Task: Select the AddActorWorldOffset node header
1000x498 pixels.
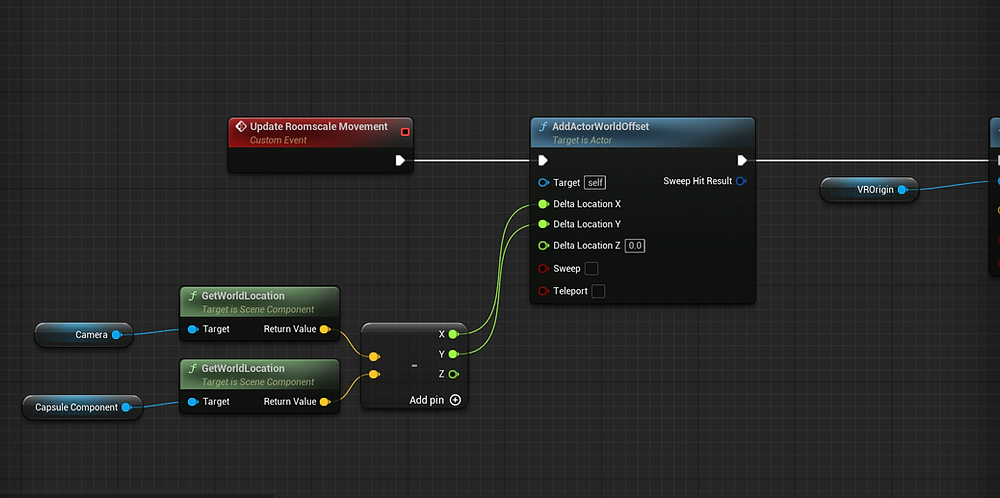Action: [x=642, y=132]
